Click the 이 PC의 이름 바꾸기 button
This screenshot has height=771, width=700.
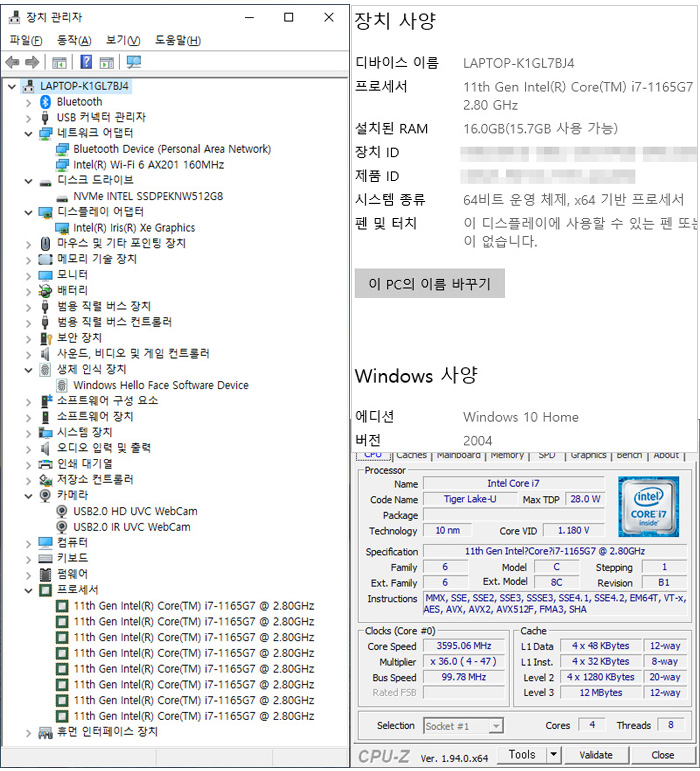[430, 284]
